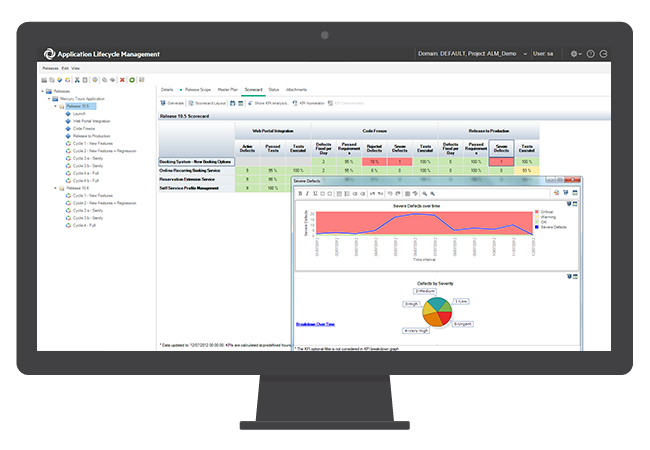The height and width of the screenshot is (450, 650).
Task: Select the Release 10.6 tree item
Action: pos(78,188)
